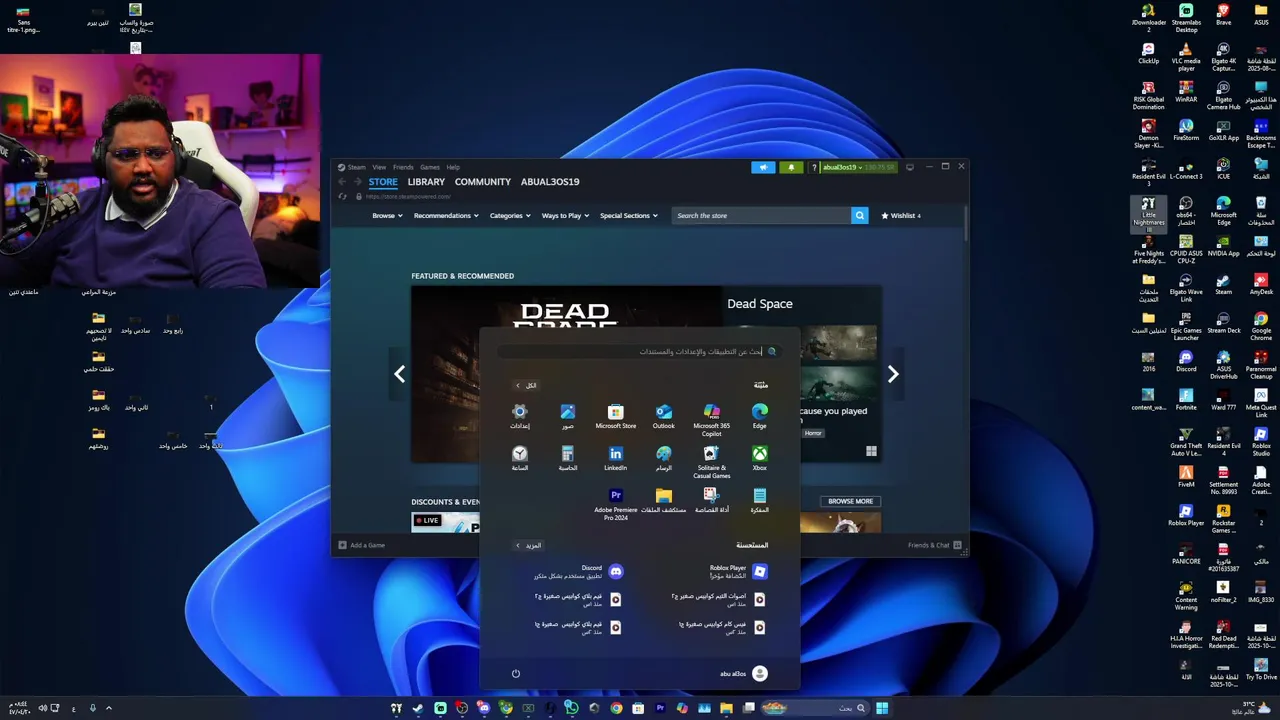1280x720 pixels.
Task: Show more recommended items
Action: pos(528,545)
